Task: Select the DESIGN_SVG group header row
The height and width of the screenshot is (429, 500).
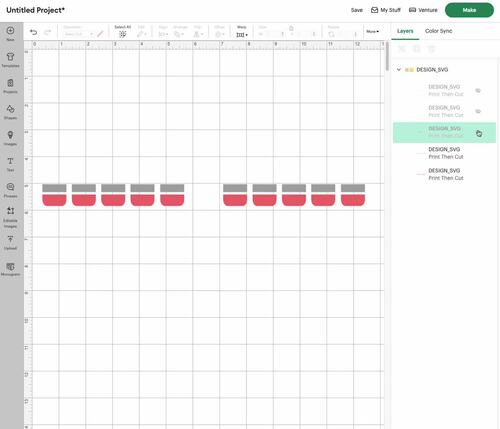Action: click(444, 70)
